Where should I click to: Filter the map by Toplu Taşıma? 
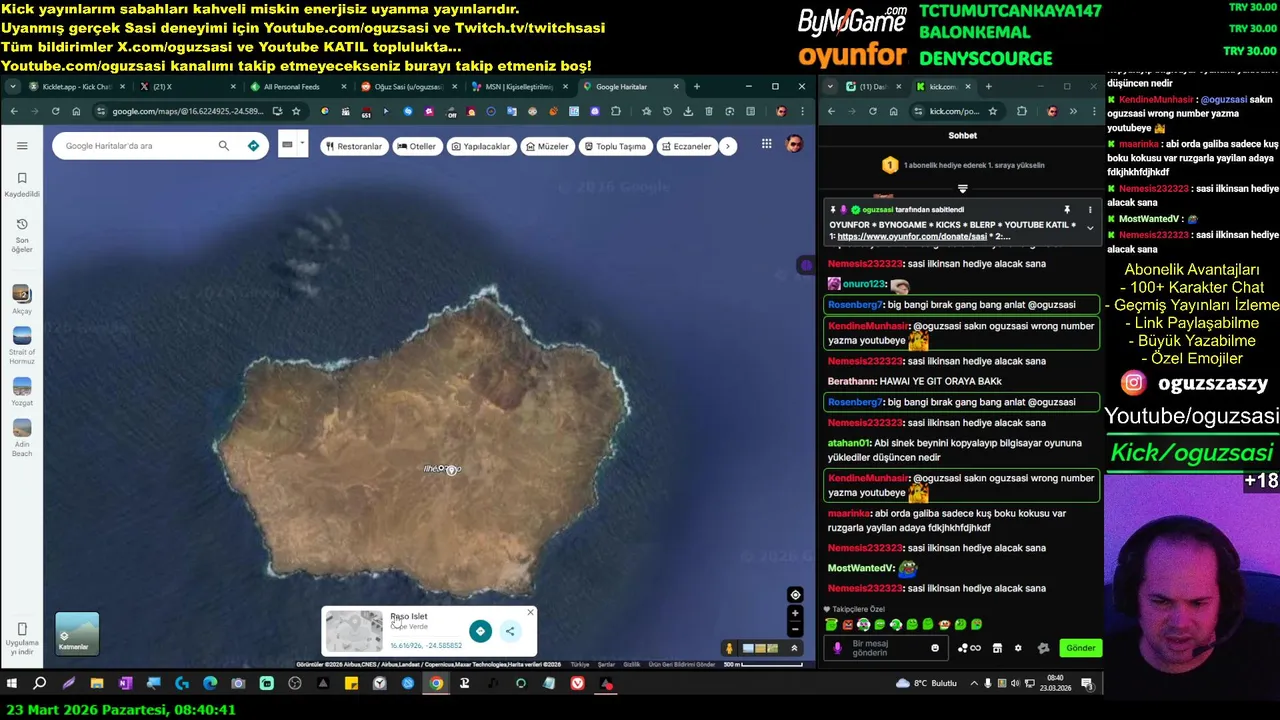(615, 146)
